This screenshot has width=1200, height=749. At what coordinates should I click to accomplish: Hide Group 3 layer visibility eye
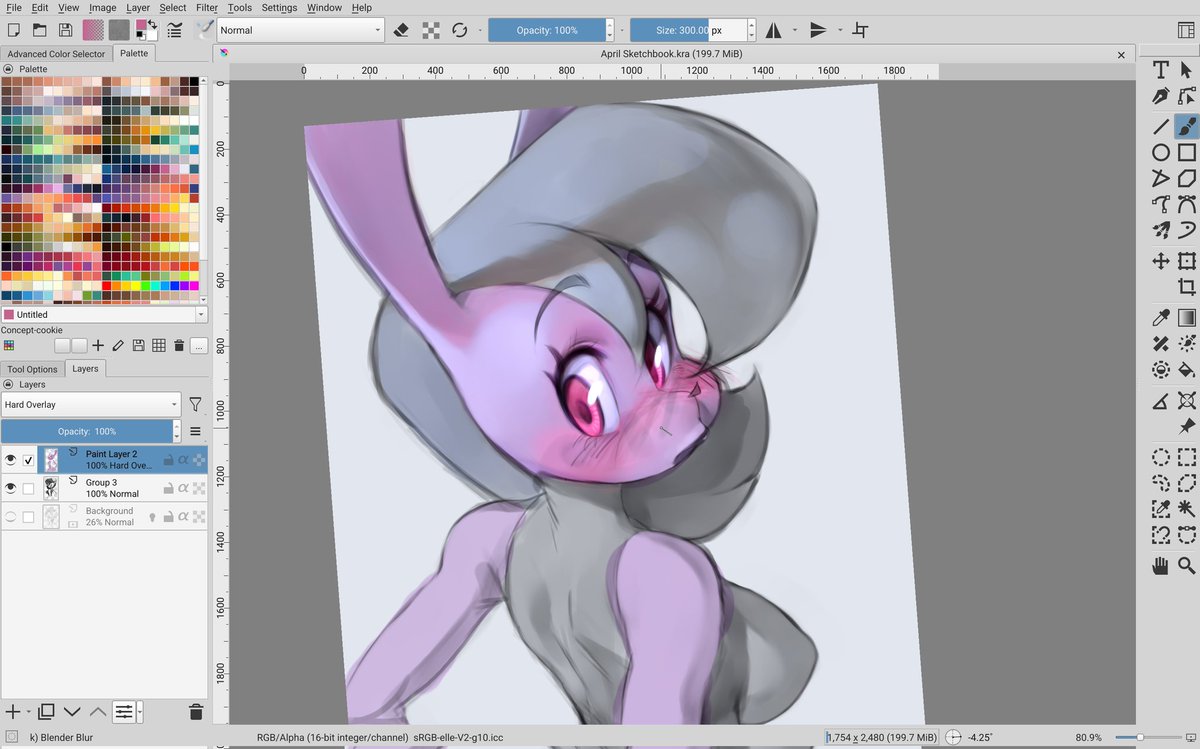[11, 488]
